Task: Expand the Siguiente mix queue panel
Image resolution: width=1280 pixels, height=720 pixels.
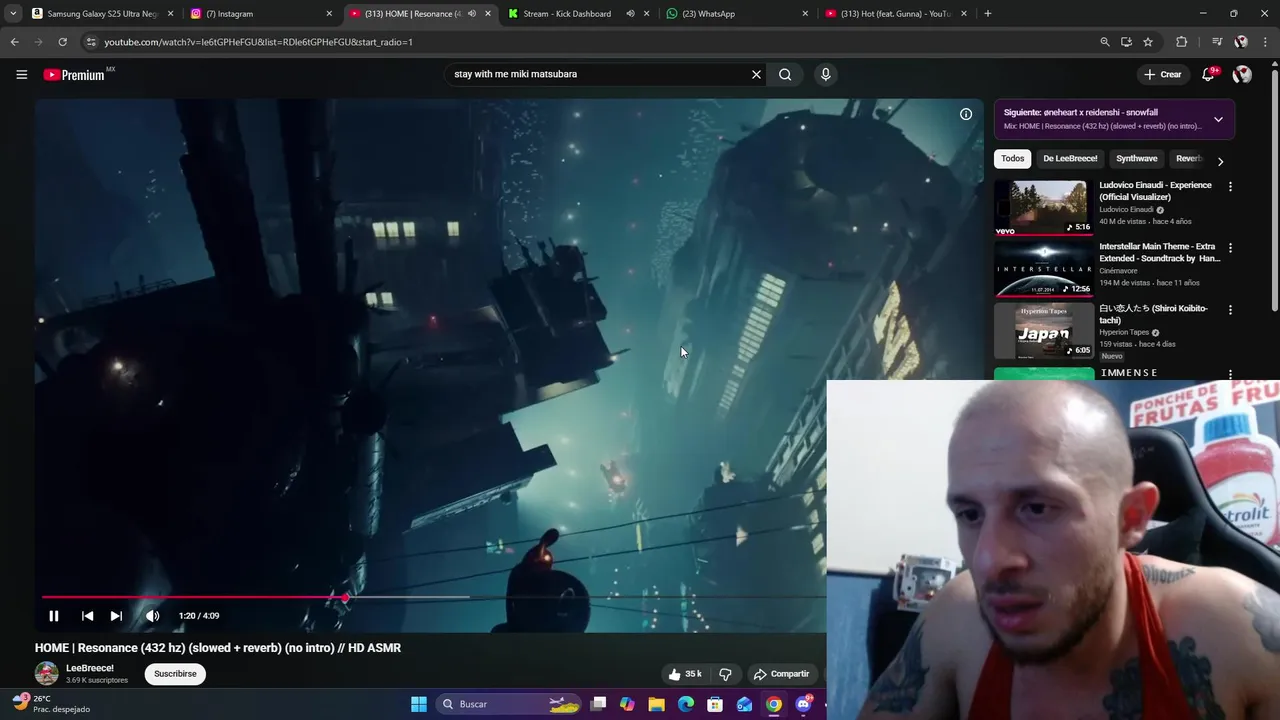Action: click(x=1218, y=119)
